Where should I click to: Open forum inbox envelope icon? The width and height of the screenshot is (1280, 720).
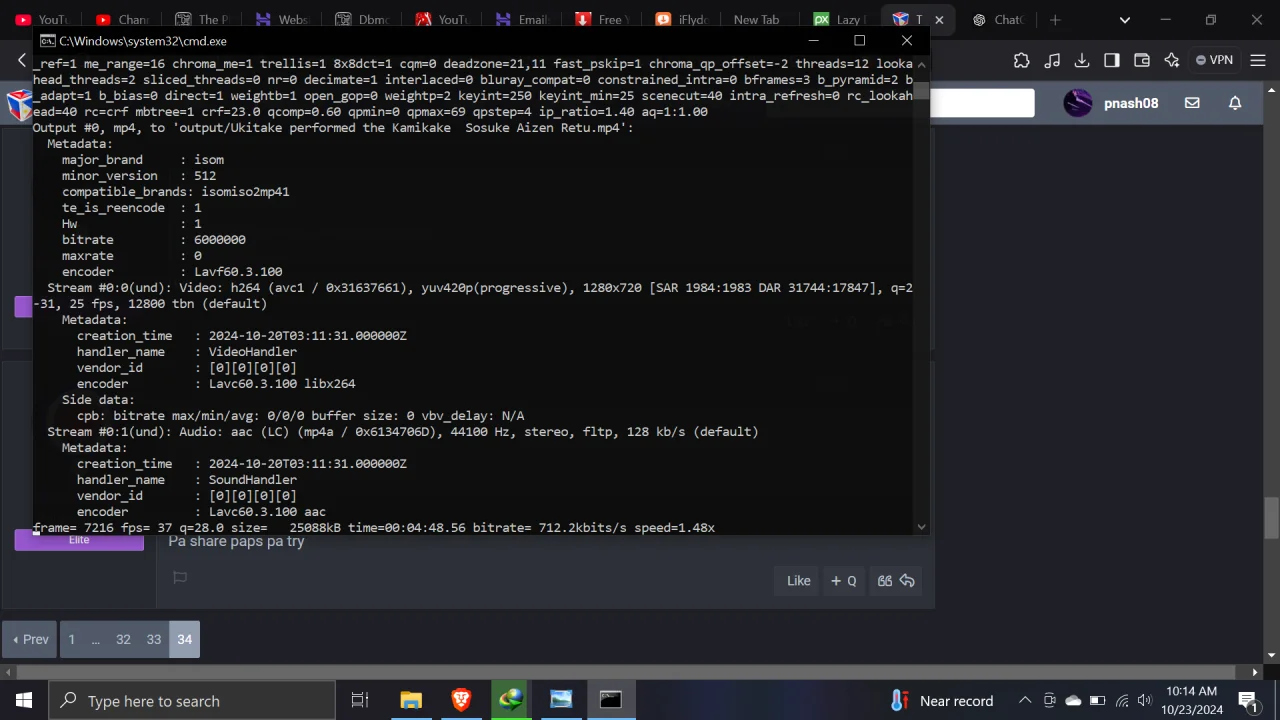point(1192,103)
